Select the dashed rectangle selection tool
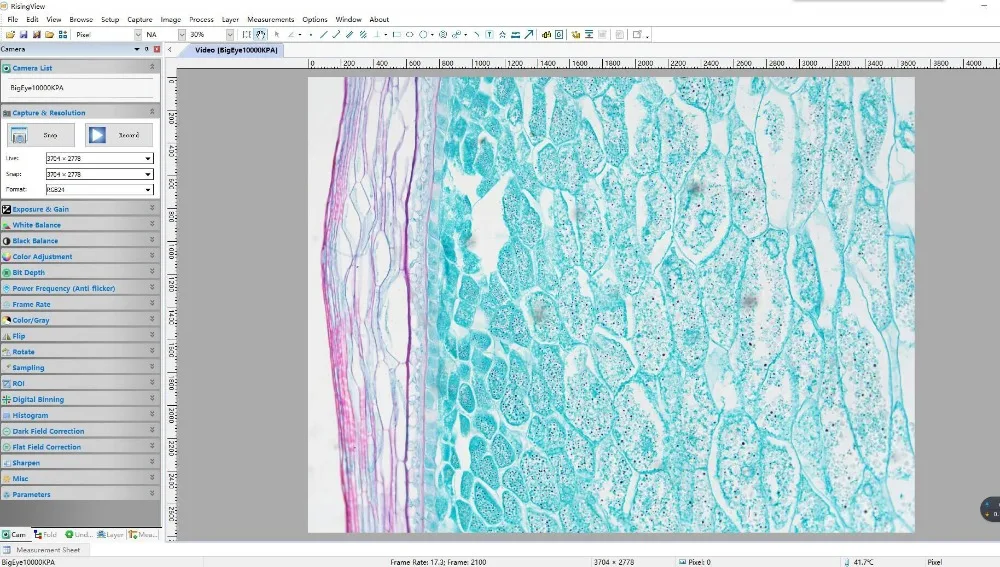This screenshot has height=567, width=1000. (247, 34)
